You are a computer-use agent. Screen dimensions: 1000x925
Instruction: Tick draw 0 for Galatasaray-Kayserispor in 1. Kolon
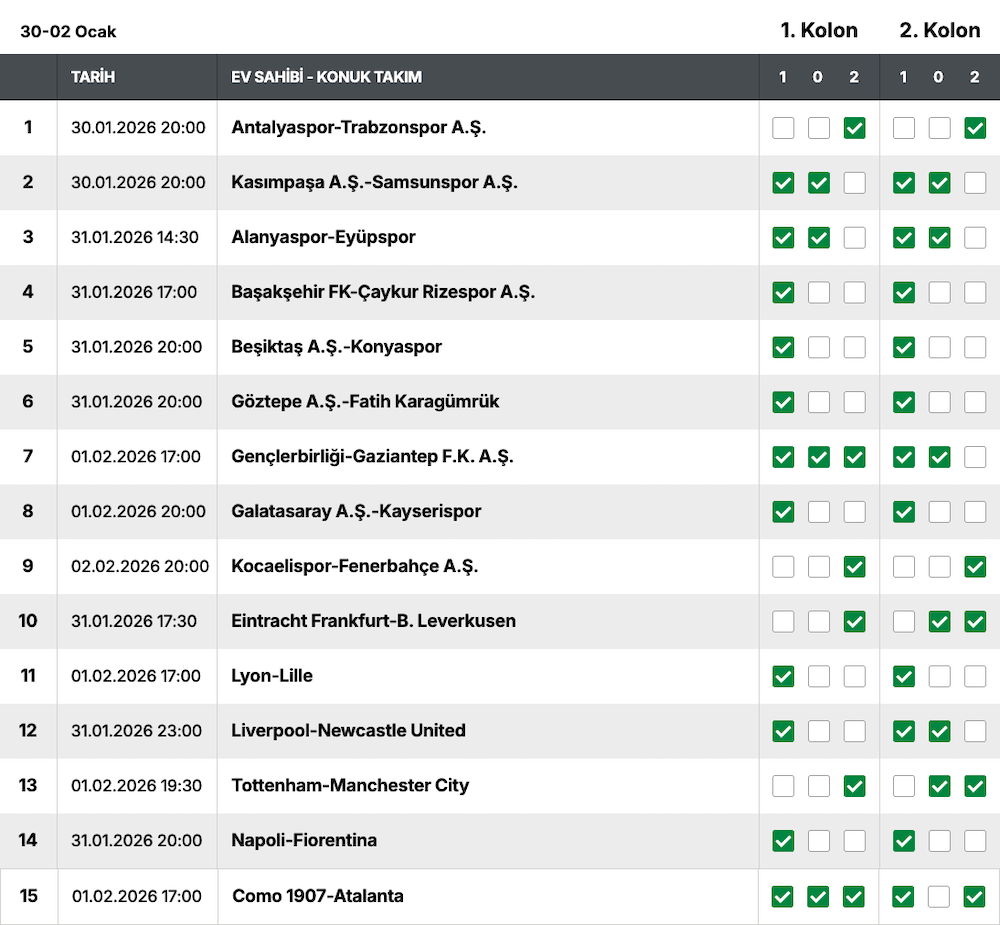click(x=819, y=512)
